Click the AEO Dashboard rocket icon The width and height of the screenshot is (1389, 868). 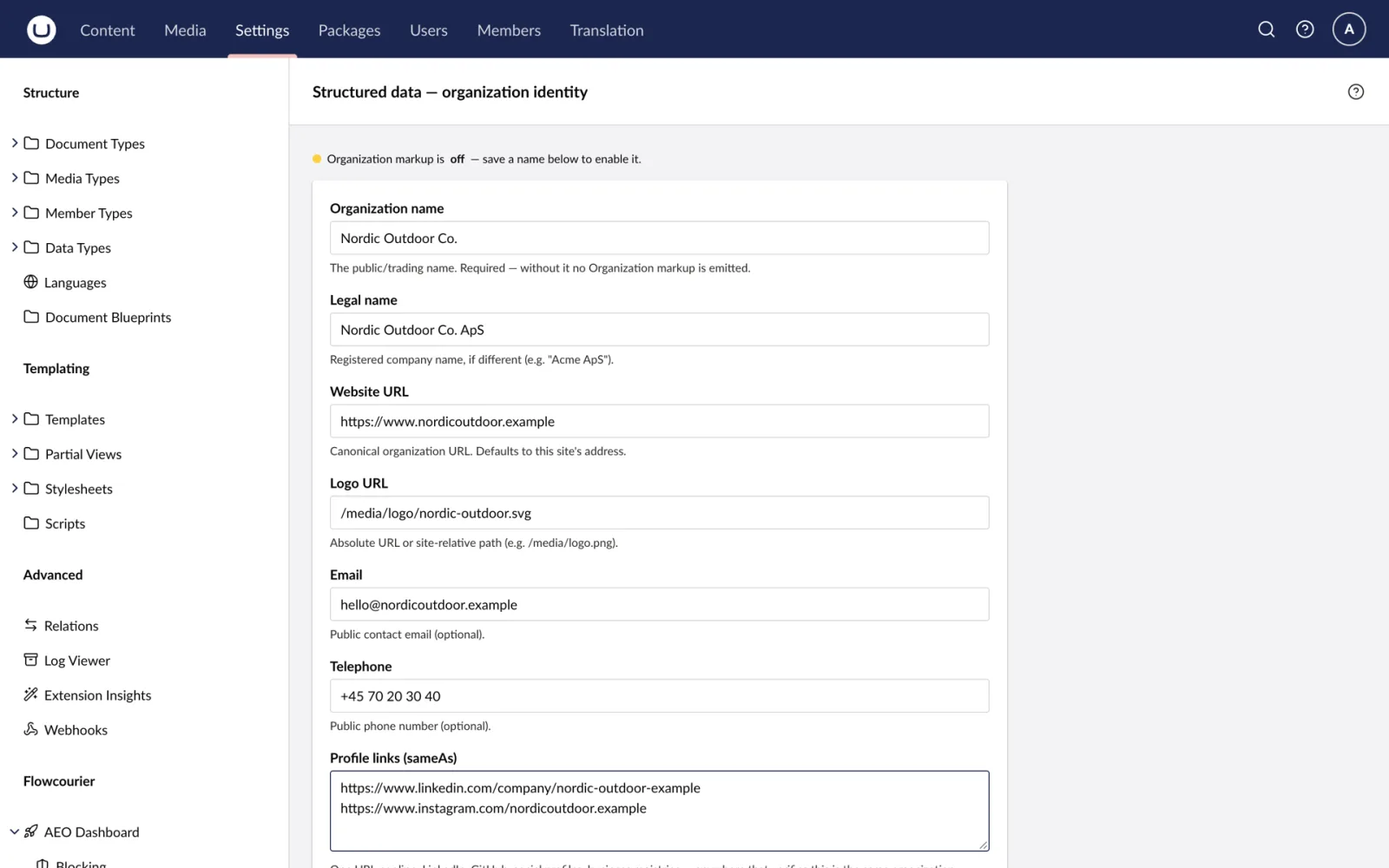[x=31, y=832]
